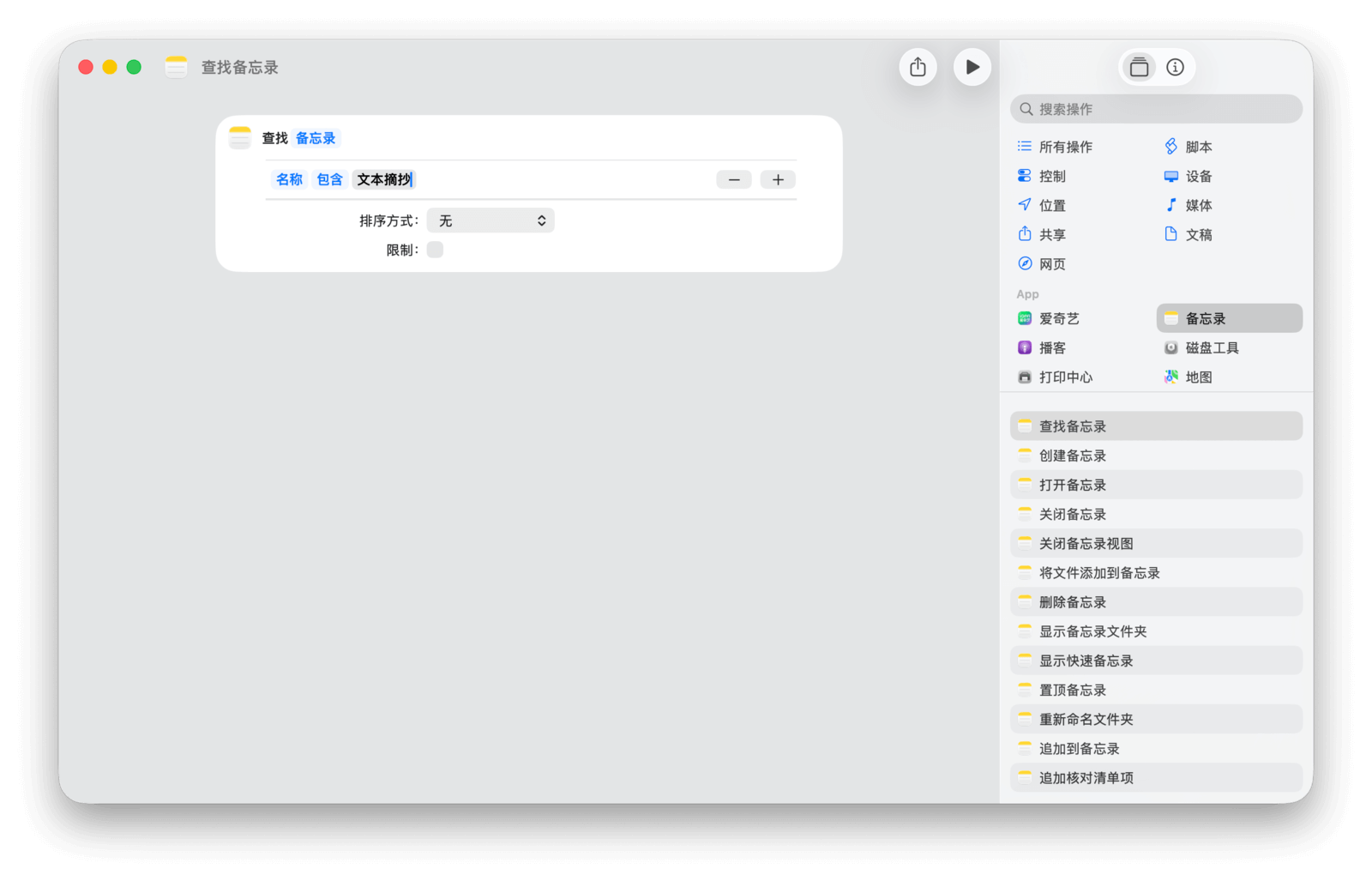Remove the filter with minus button
The width and height of the screenshot is (1372, 881).
pyautogui.click(x=734, y=179)
